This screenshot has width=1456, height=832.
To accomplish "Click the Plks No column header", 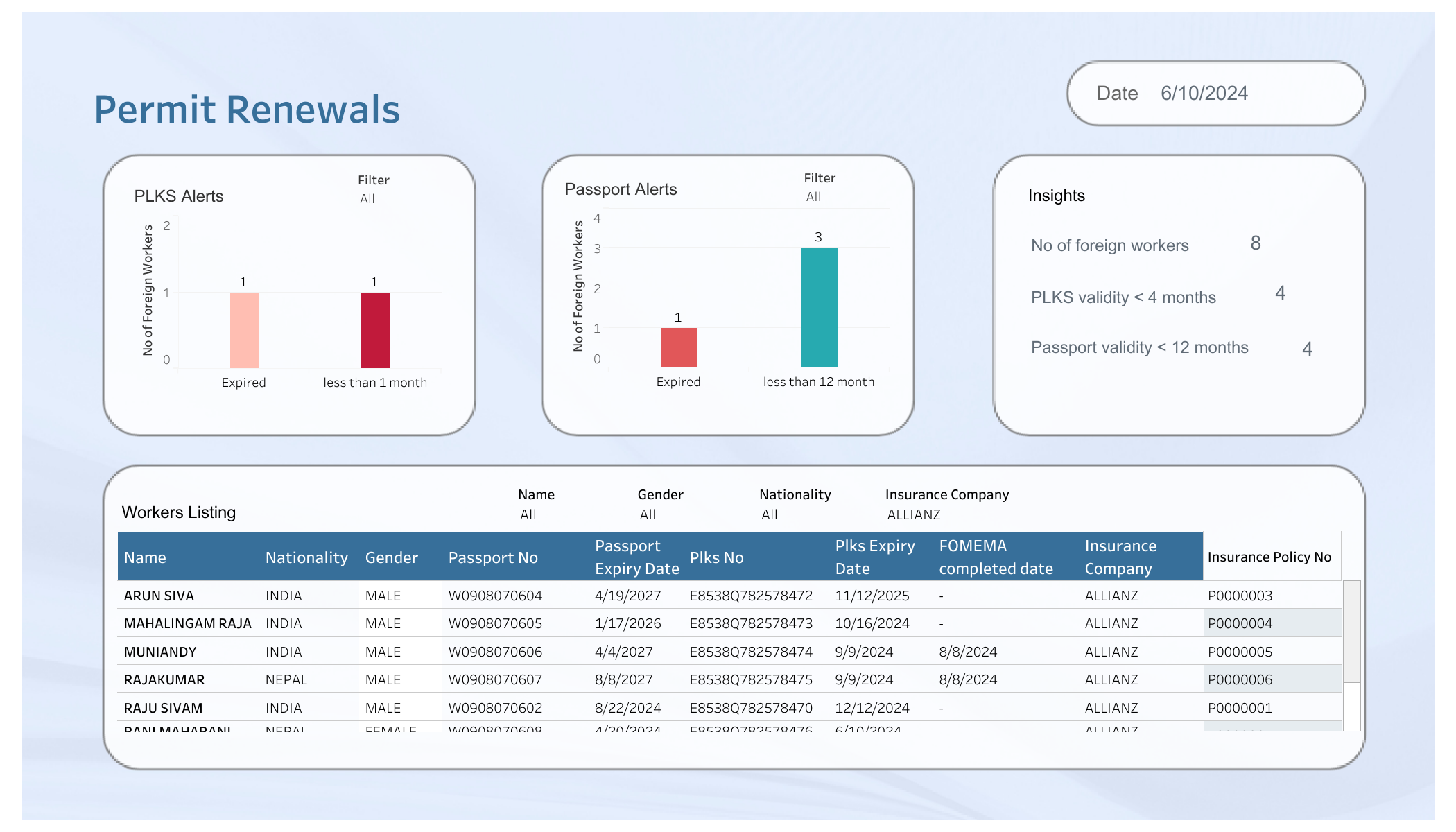I will (x=716, y=557).
